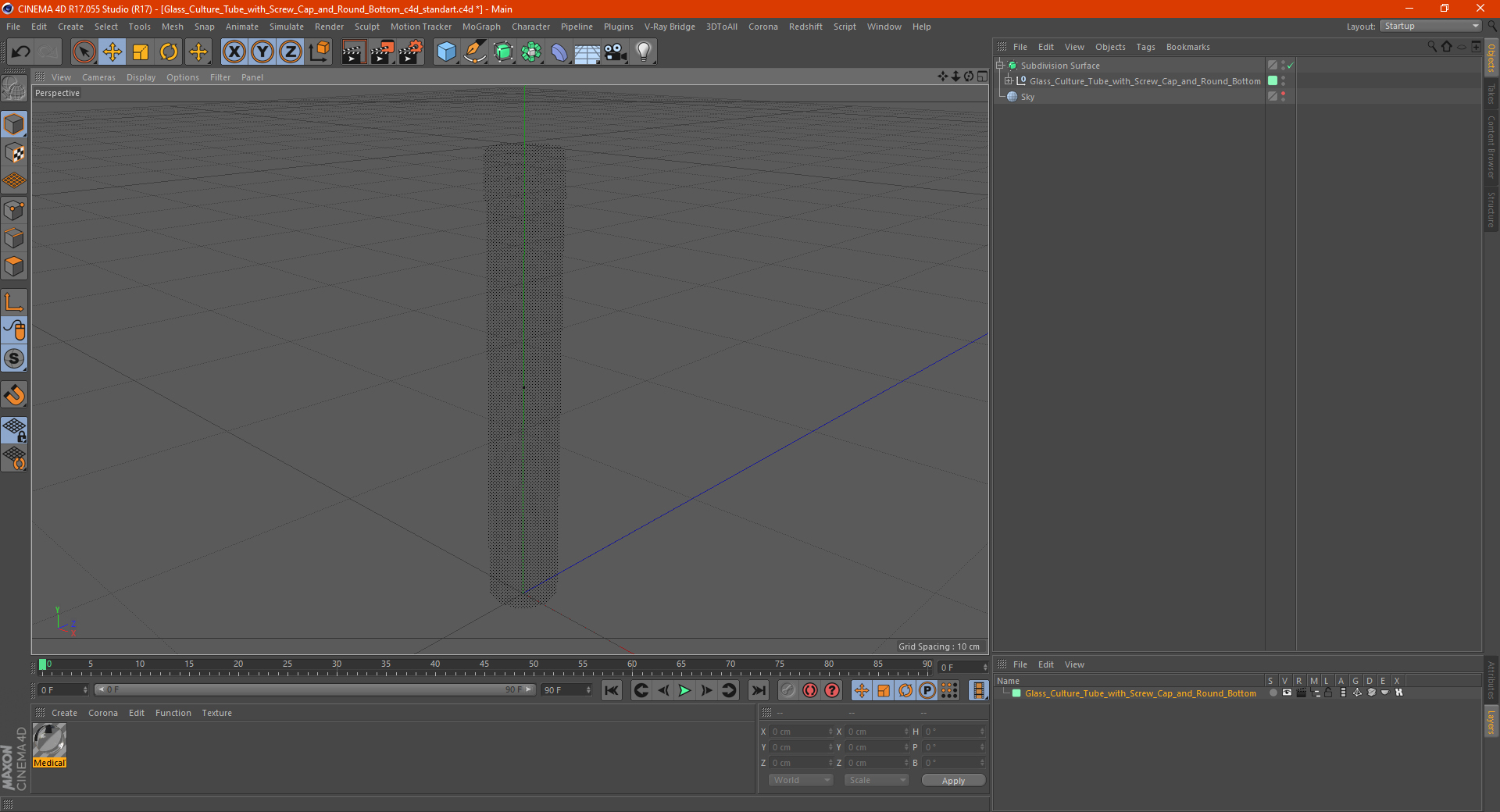1500x812 pixels.
Task: Switch to Model mode
Action: point(14,124)
